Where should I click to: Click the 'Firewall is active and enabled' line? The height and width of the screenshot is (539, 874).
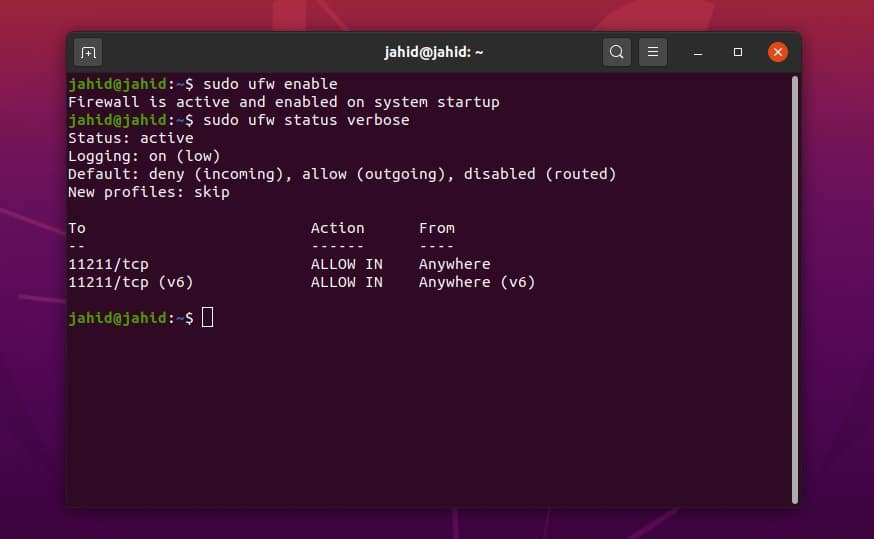tap(284, 102)
